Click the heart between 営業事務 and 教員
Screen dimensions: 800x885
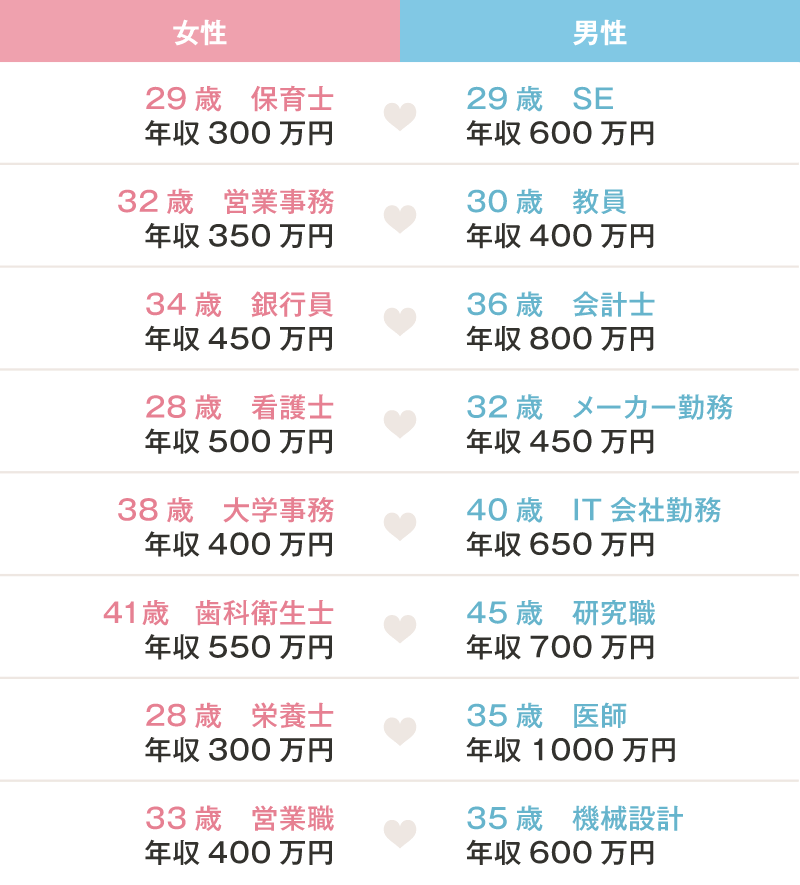coord(399,219)
